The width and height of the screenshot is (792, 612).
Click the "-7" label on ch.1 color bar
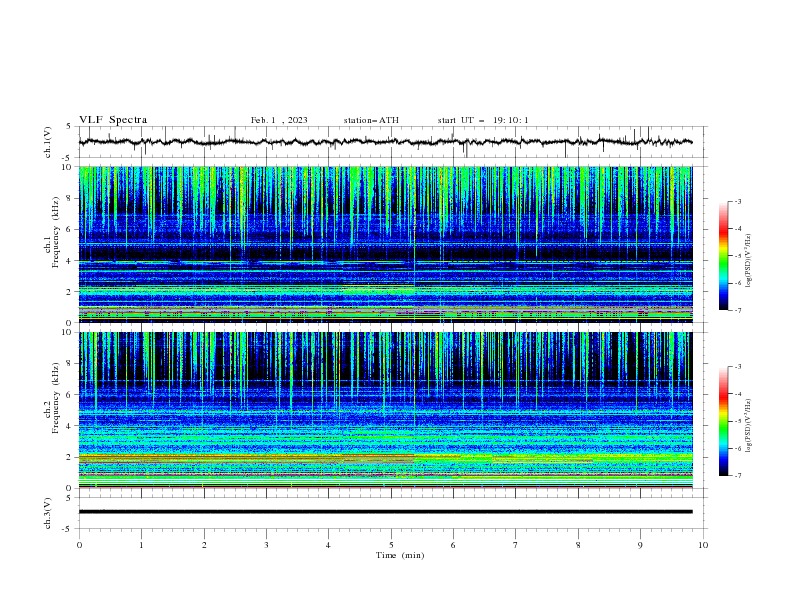[x=738, y=310]
